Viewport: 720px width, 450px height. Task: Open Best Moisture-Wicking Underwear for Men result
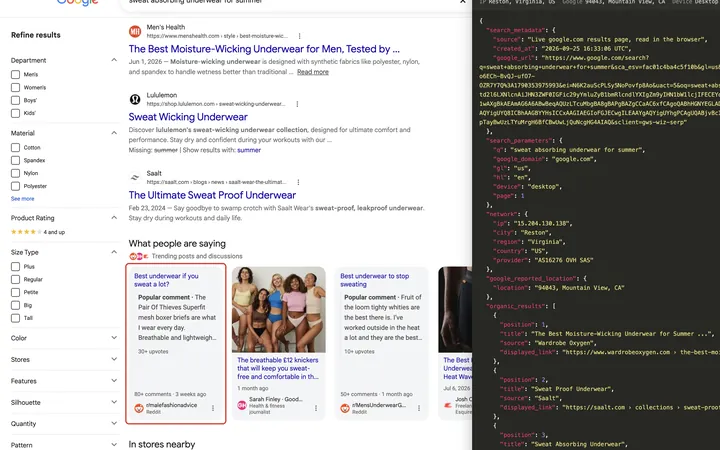tap(264, 49)
